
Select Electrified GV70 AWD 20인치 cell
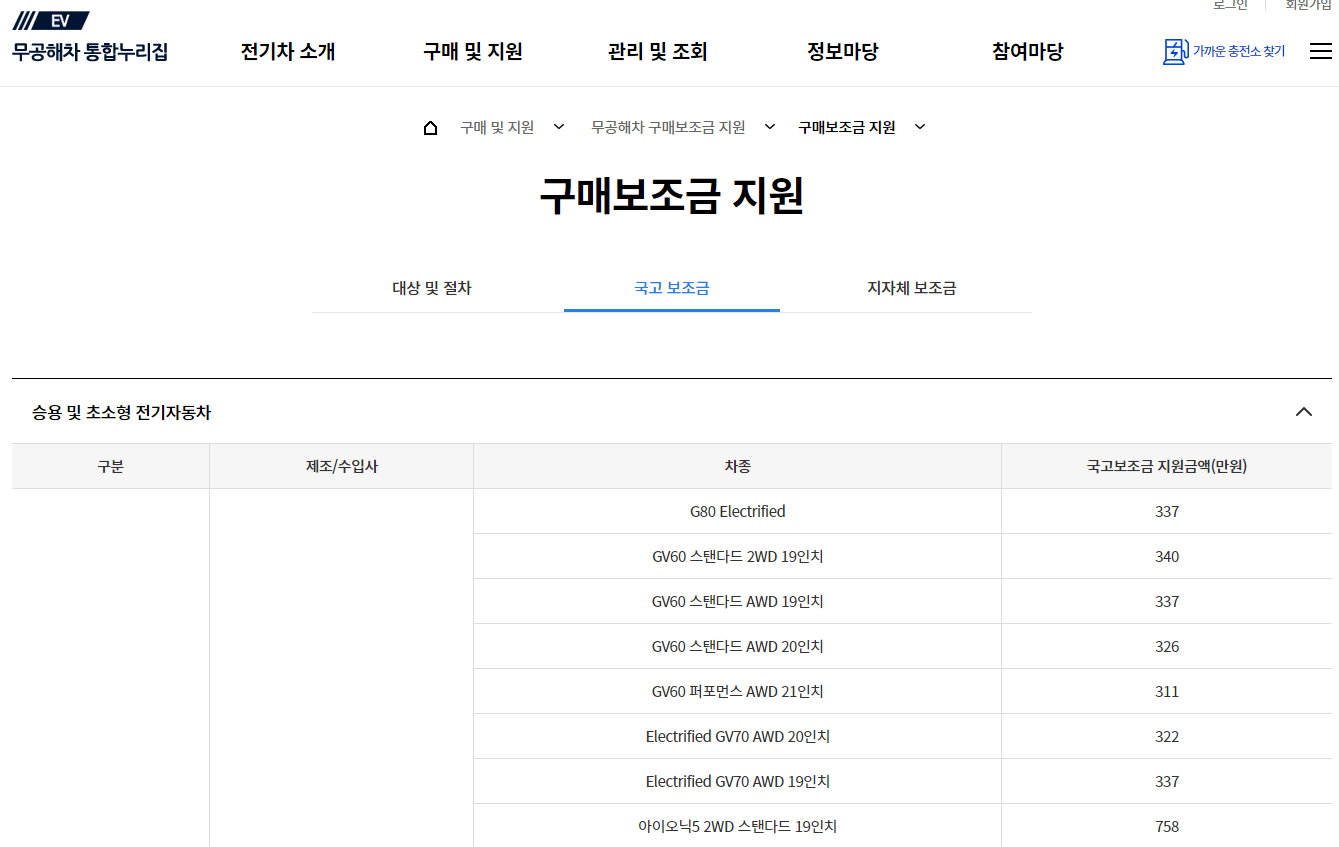click(738, 736)
